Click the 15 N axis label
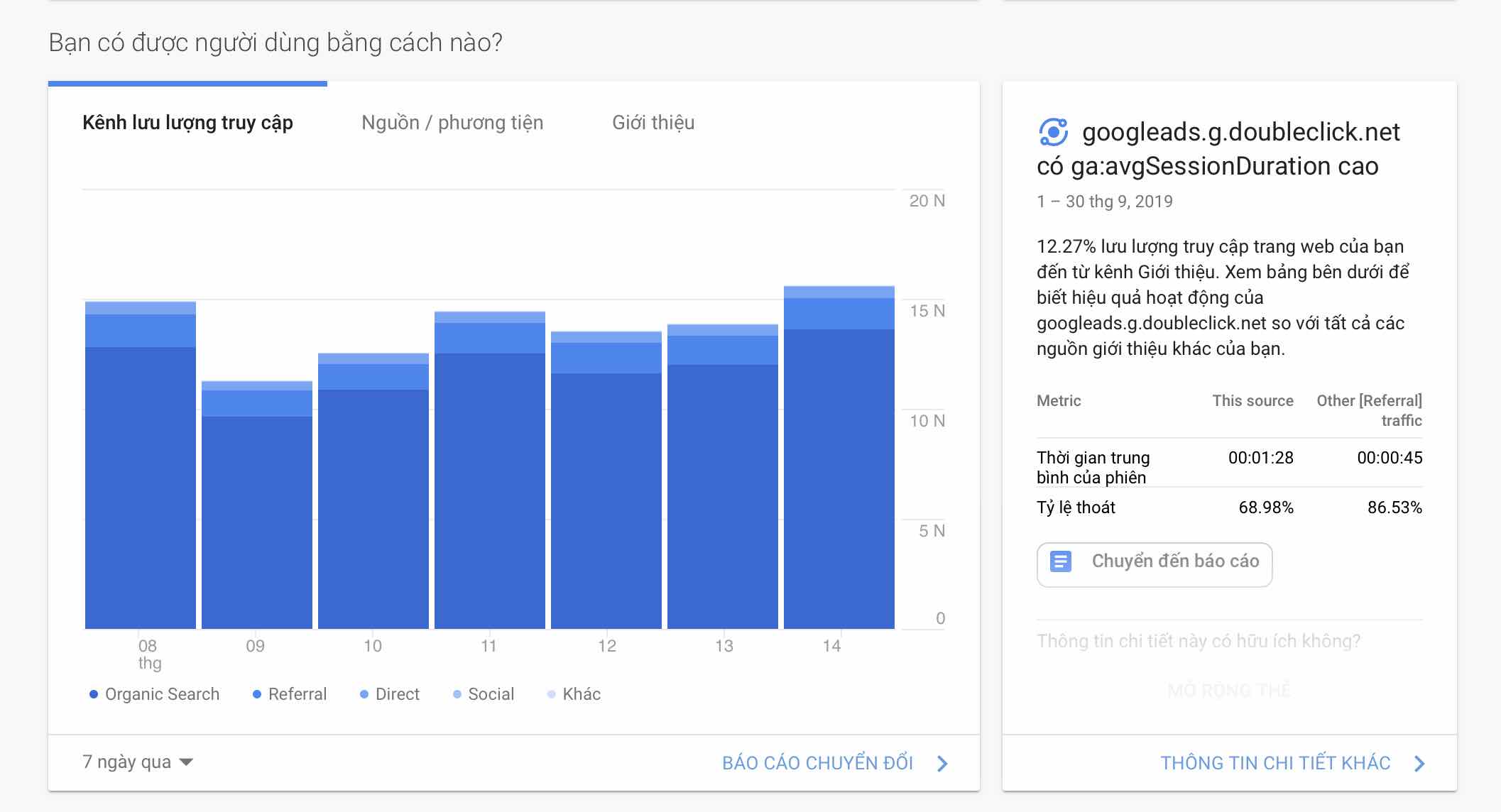The width and height of the screenshot is (1501, 812). point(927,311)
